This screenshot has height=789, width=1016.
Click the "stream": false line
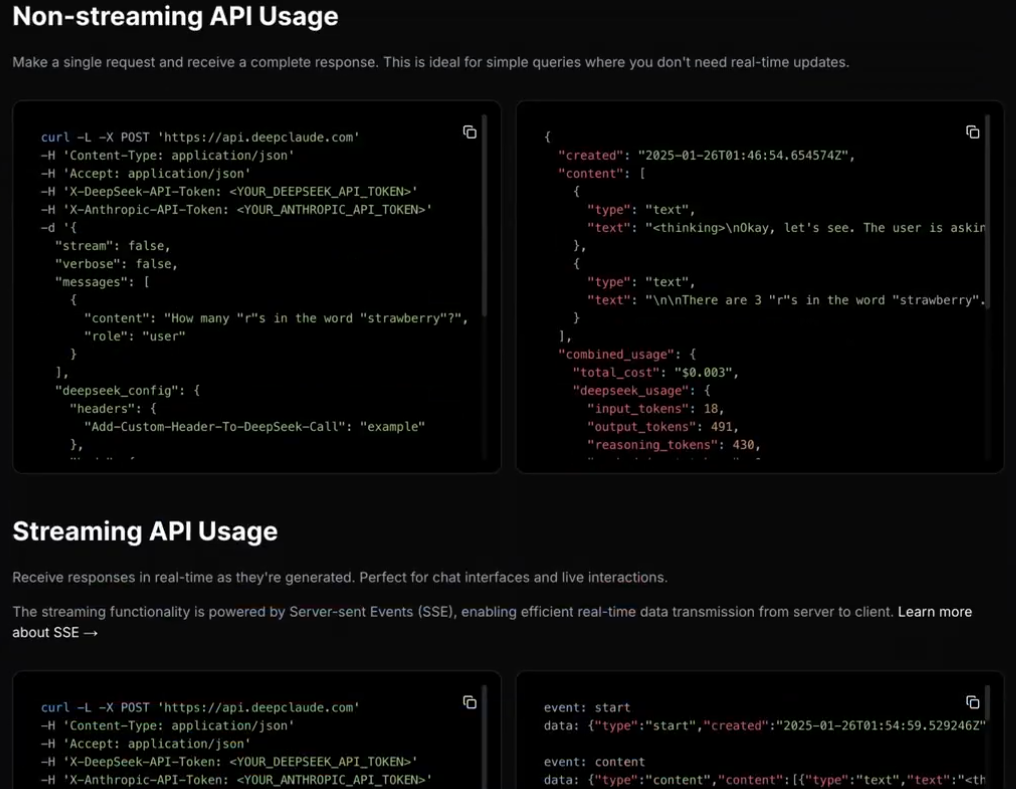click(113, 246)
